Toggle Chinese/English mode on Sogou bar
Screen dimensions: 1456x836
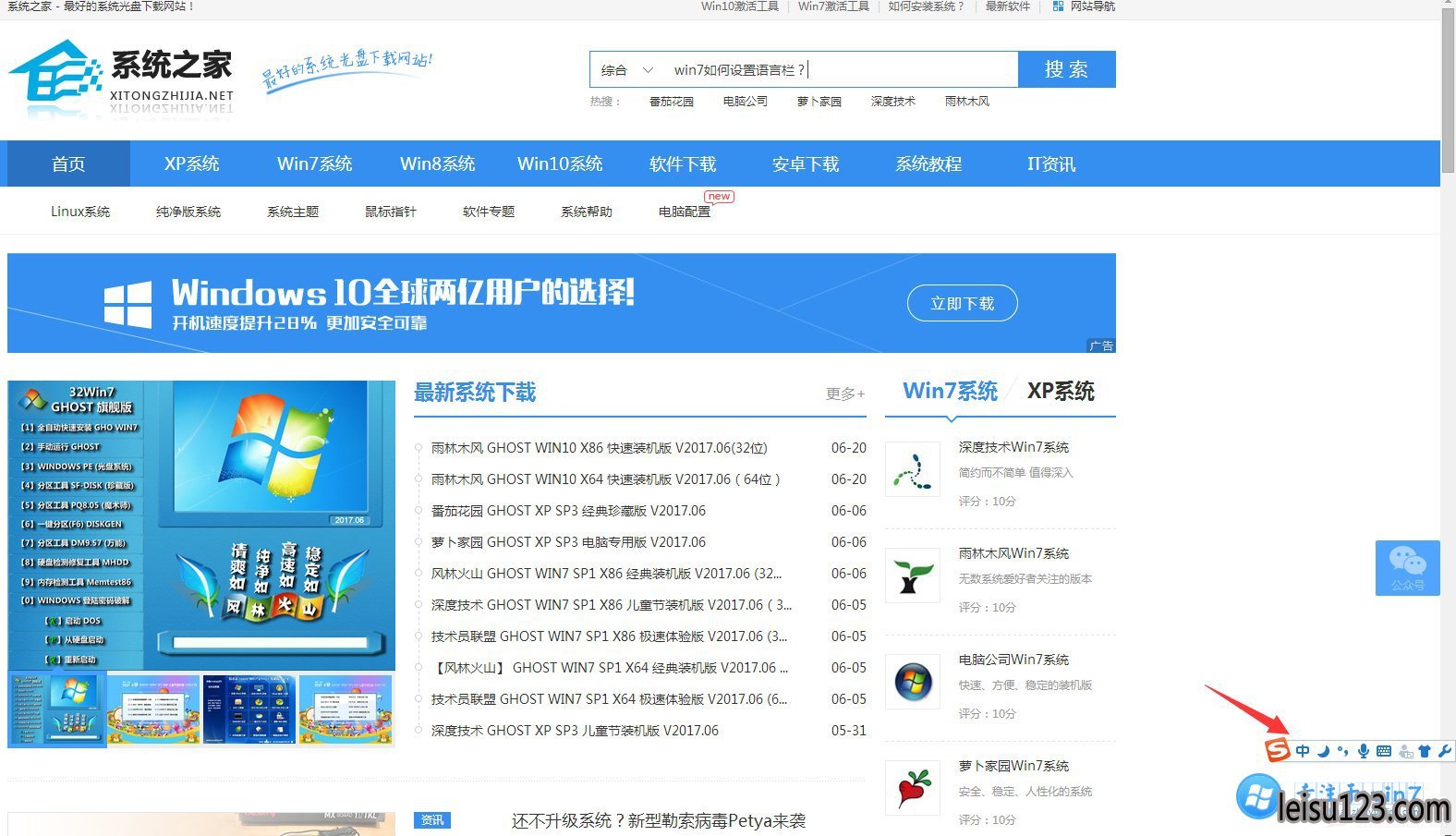click(1303, 751)
